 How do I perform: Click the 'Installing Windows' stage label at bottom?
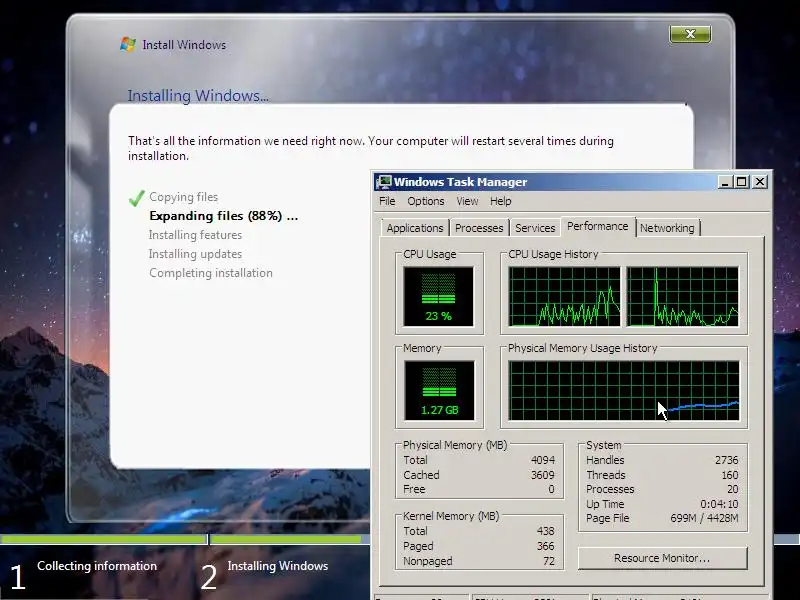[278, 566]
